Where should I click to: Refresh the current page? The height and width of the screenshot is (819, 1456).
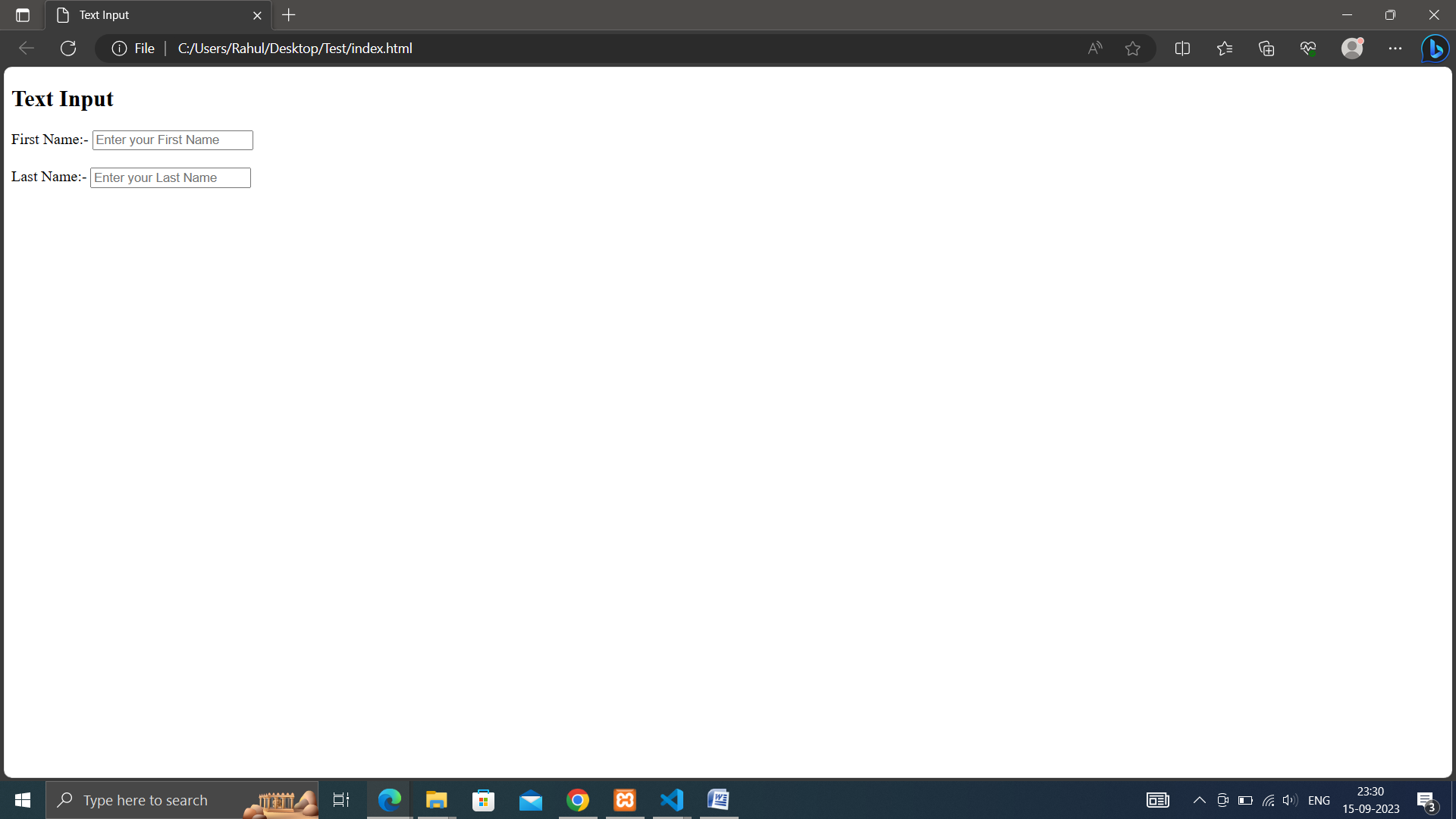(x=68, y=49)
